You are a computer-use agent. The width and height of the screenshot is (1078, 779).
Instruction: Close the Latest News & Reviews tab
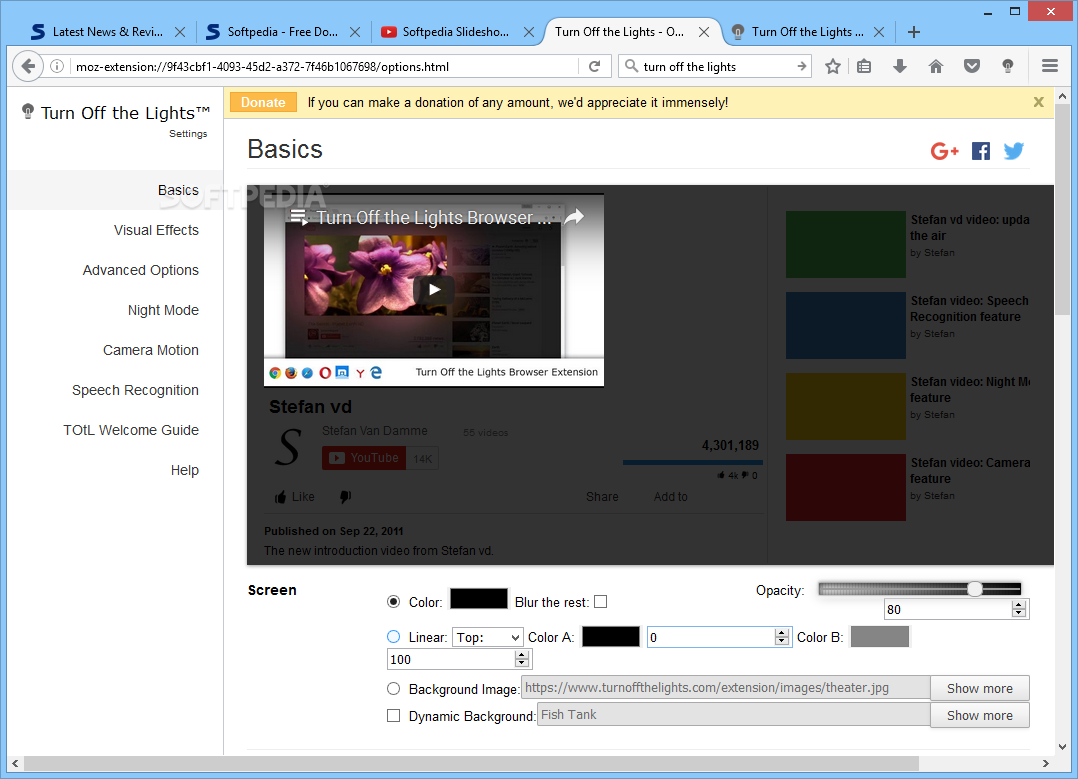coord(180,32)
